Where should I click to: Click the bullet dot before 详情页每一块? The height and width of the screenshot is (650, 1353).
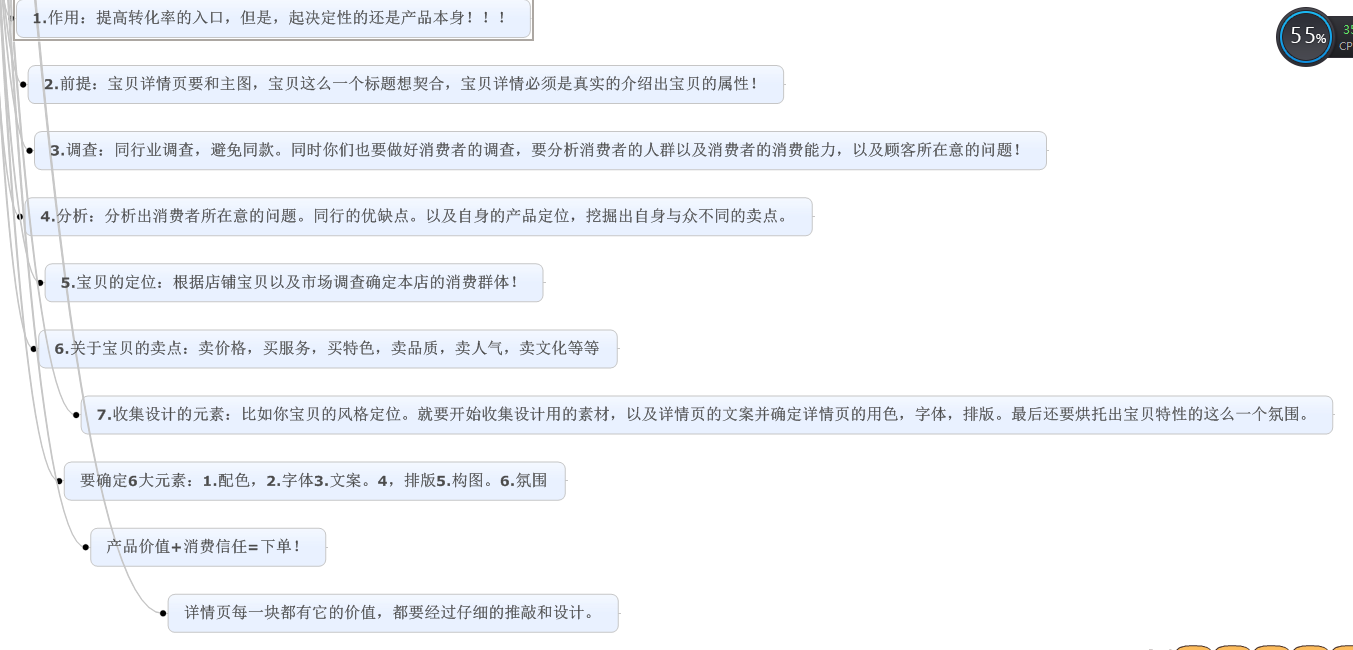coord(163,613)
